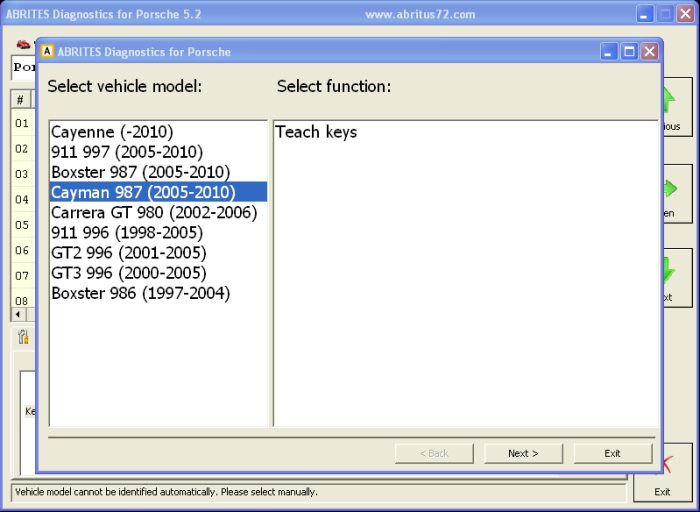This screenshot has width=700, height=512.
Task: Click the highlighted Cayman 987 (2005-2010) entry
Action: [x=143, y=192]
